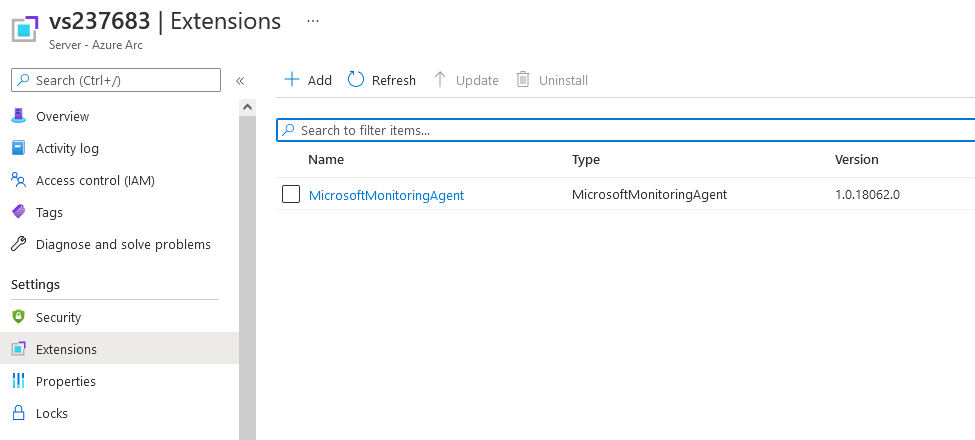Screen dimensions: 975x440
Task: Click the Overview server icon
Action: pyautogui.click(x=19, y=116)
